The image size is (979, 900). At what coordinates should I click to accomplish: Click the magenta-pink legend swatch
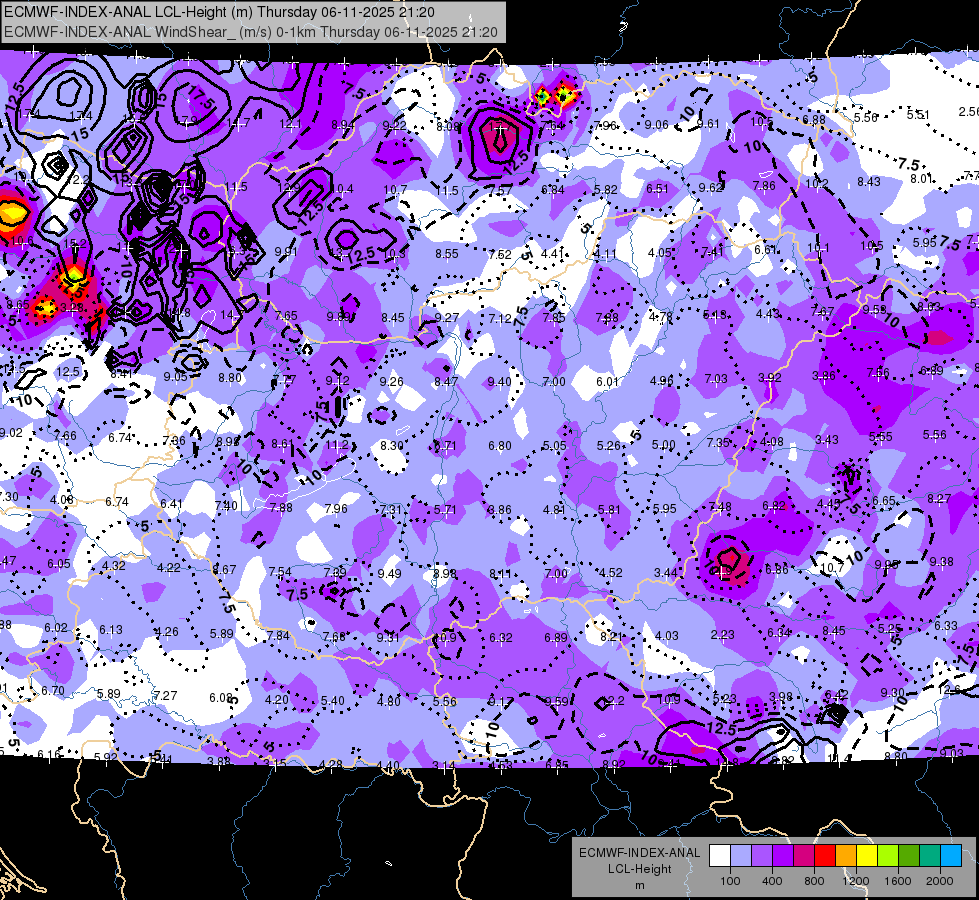(804, 856)
